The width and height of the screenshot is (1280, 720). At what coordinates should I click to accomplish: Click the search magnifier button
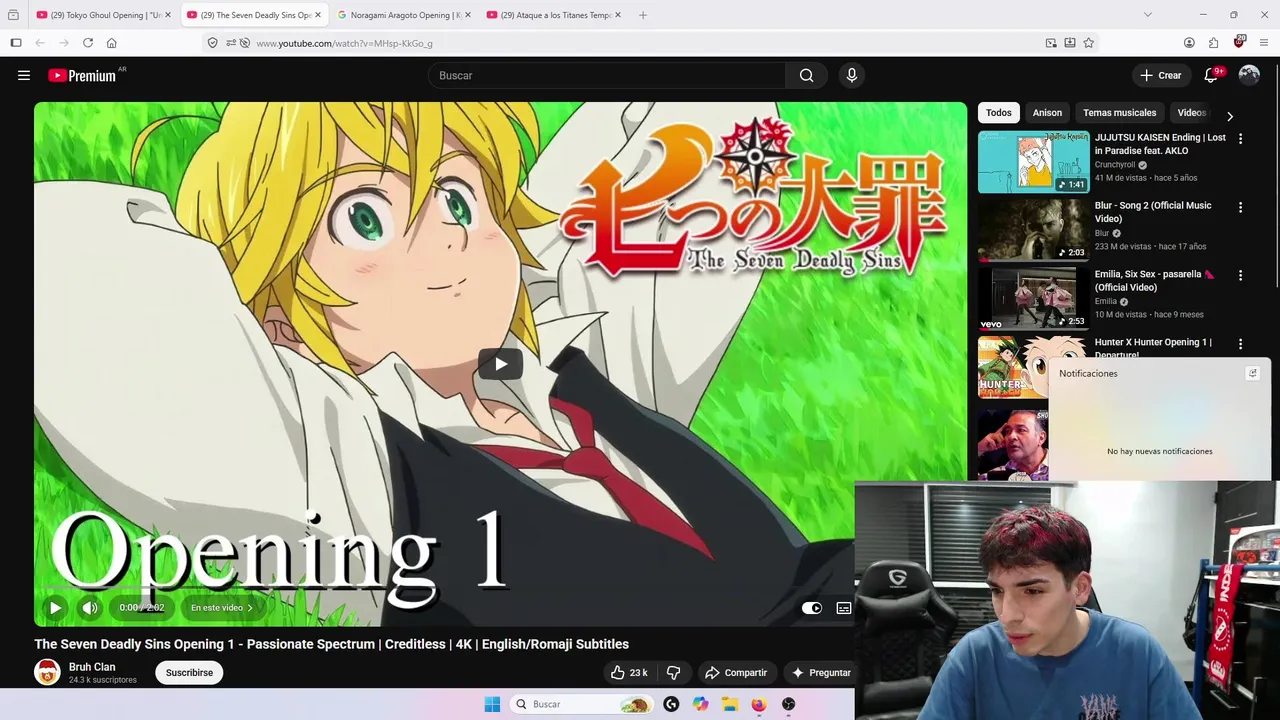pos(807,75)
